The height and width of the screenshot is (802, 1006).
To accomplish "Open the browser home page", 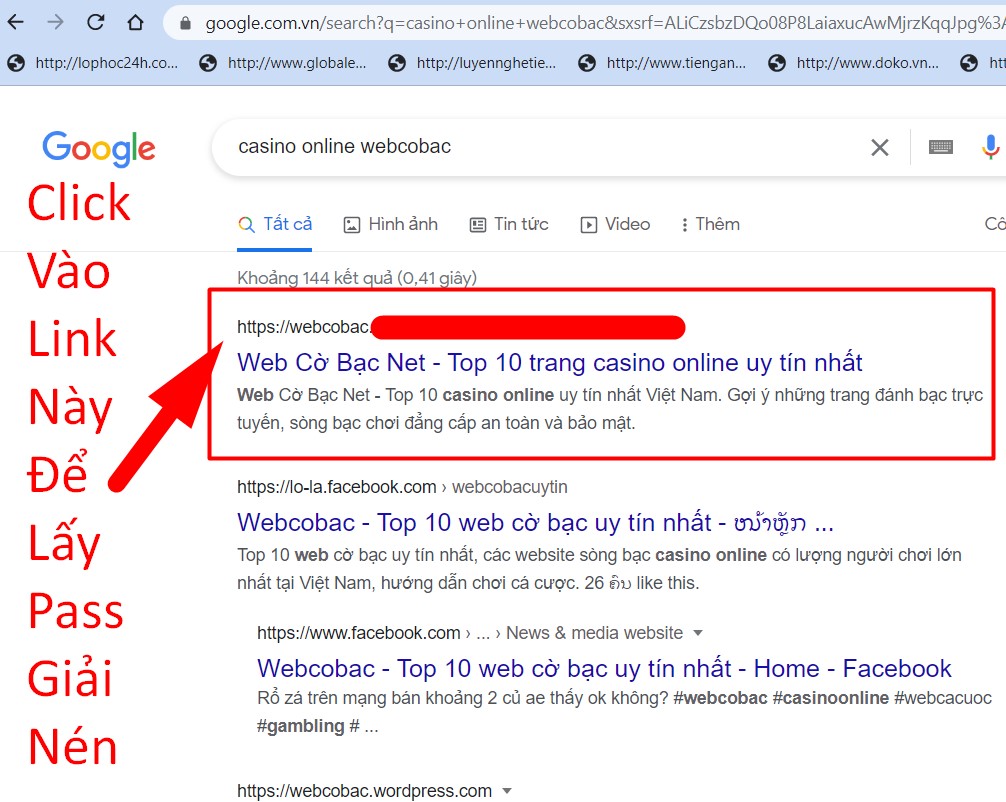I will (x=135, y=23).
